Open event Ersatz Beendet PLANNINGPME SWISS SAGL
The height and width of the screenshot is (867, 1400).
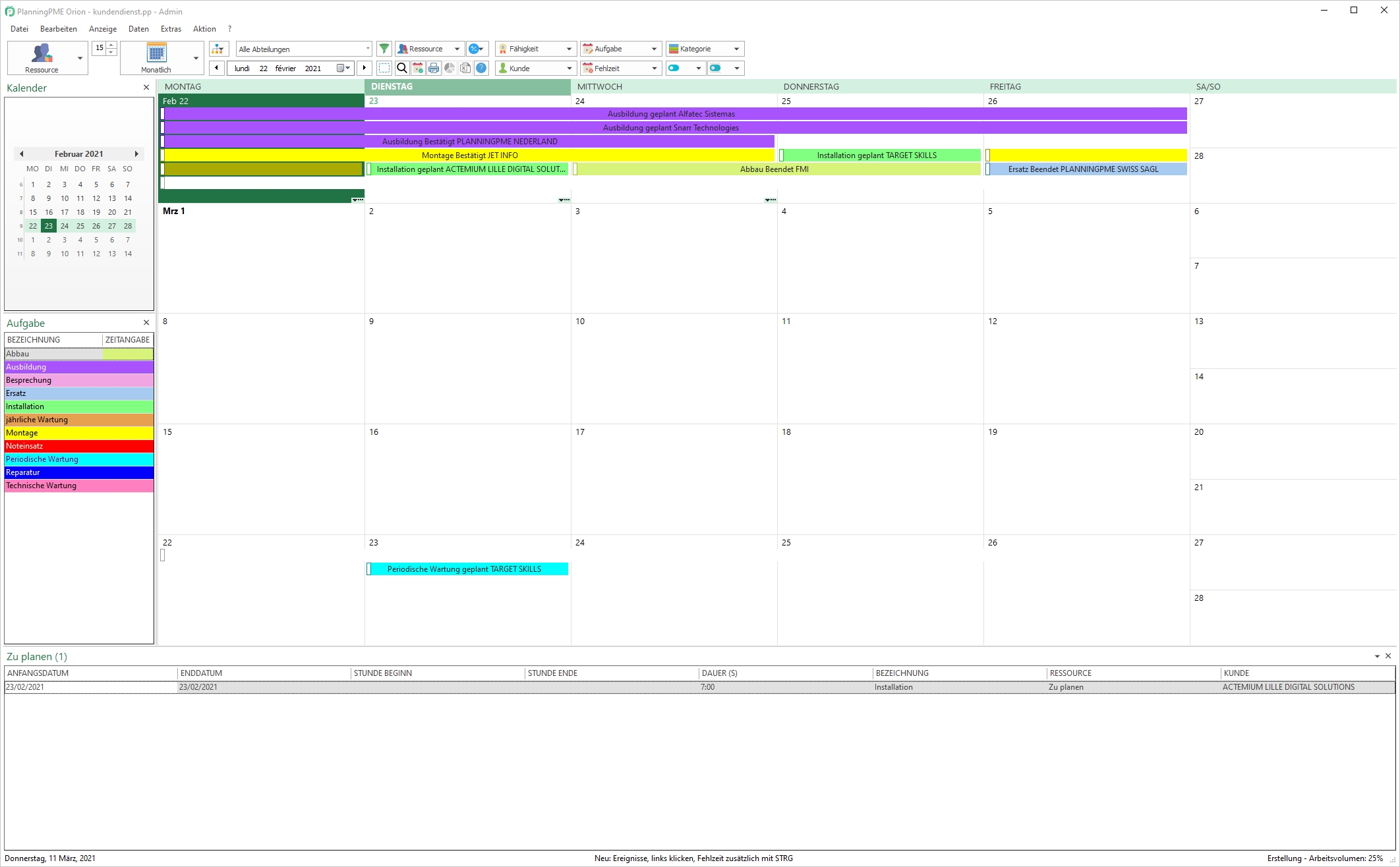1086,169
